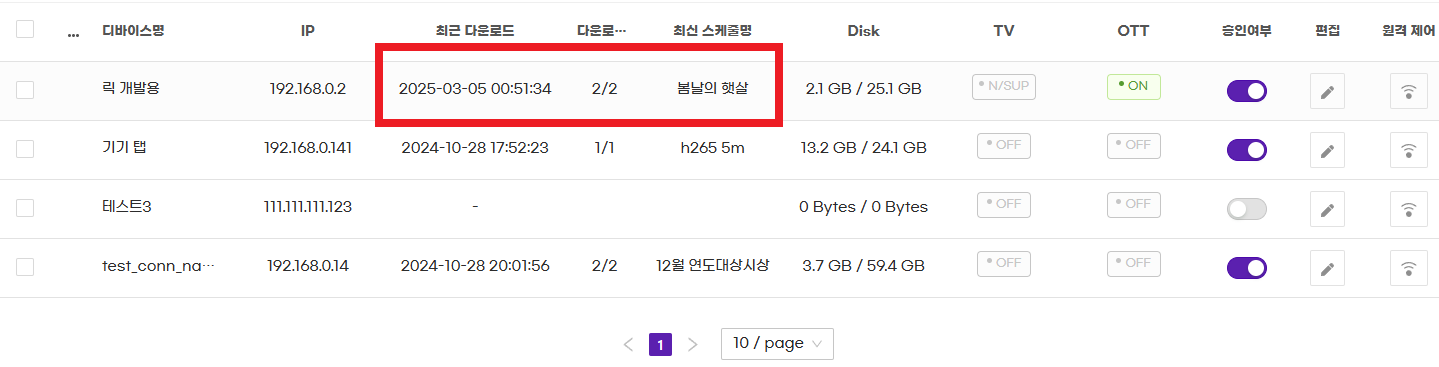Tick the checkbox for 테스트3 row
1439x367 pixels.
(25, 208)
